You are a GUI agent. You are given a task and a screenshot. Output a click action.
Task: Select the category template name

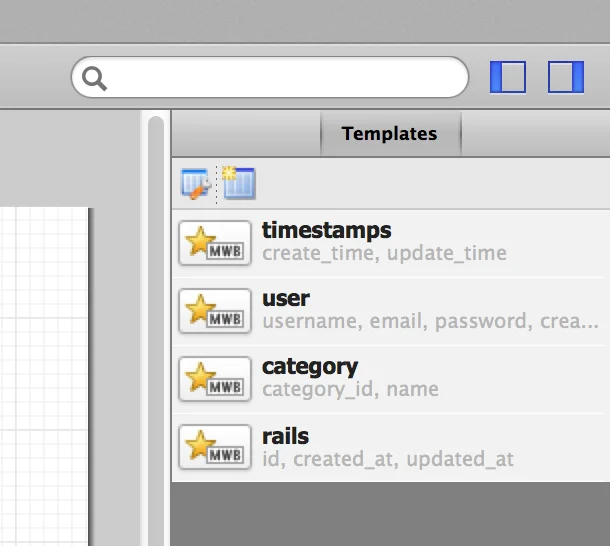310,367
